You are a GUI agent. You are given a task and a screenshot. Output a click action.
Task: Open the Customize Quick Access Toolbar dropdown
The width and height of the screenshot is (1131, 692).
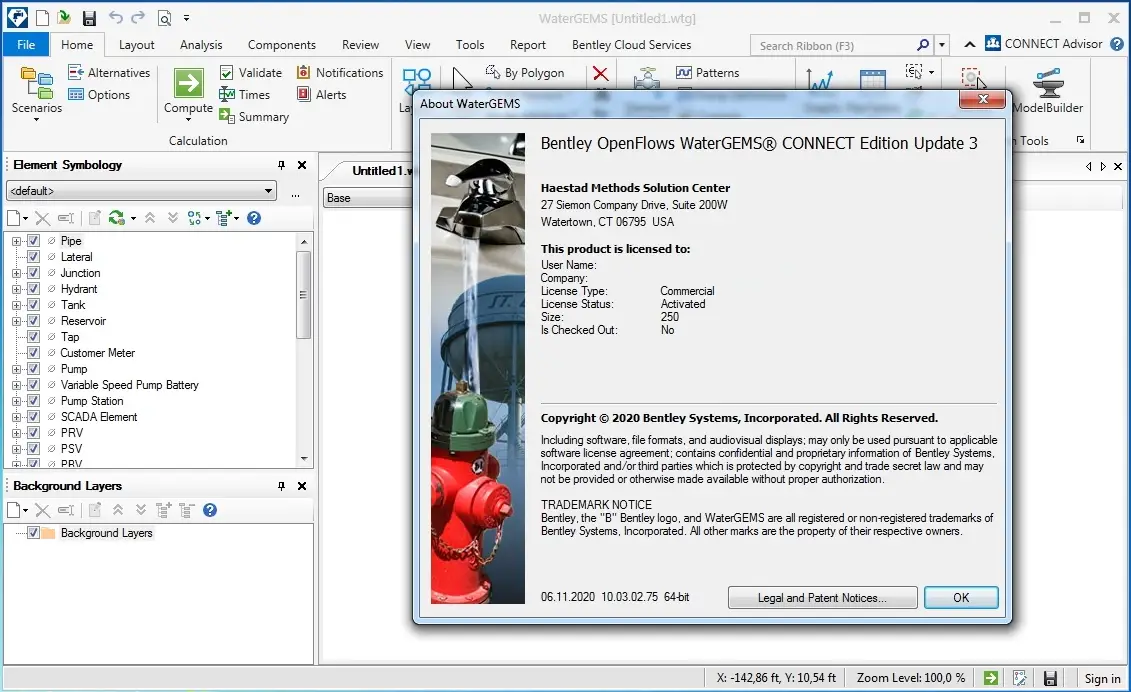tap(186, 18)
